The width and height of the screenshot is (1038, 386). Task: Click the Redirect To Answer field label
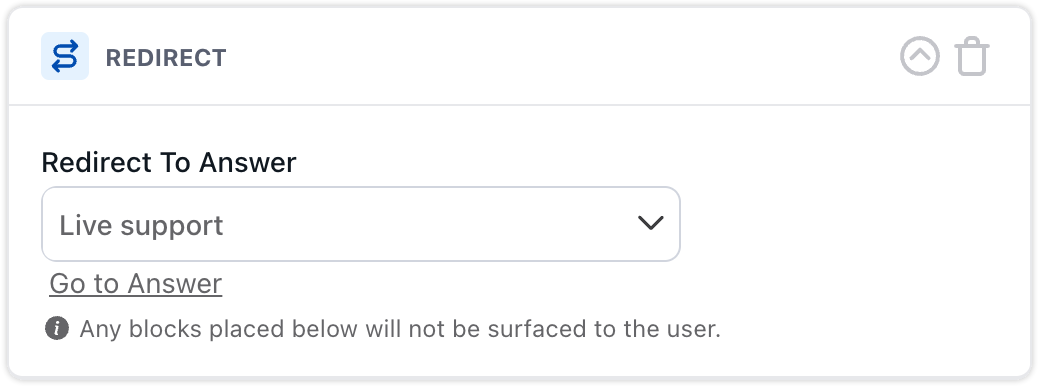[x=169, y=162]
